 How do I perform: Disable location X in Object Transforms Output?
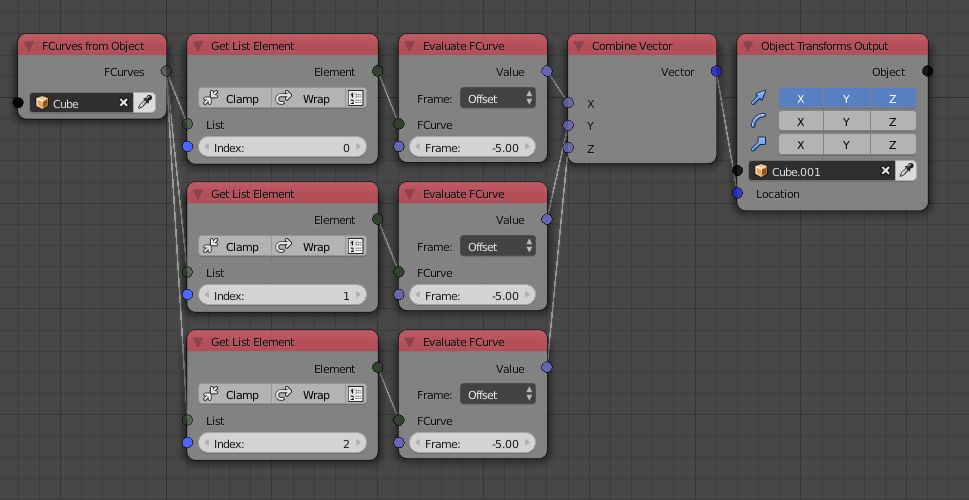801,98
